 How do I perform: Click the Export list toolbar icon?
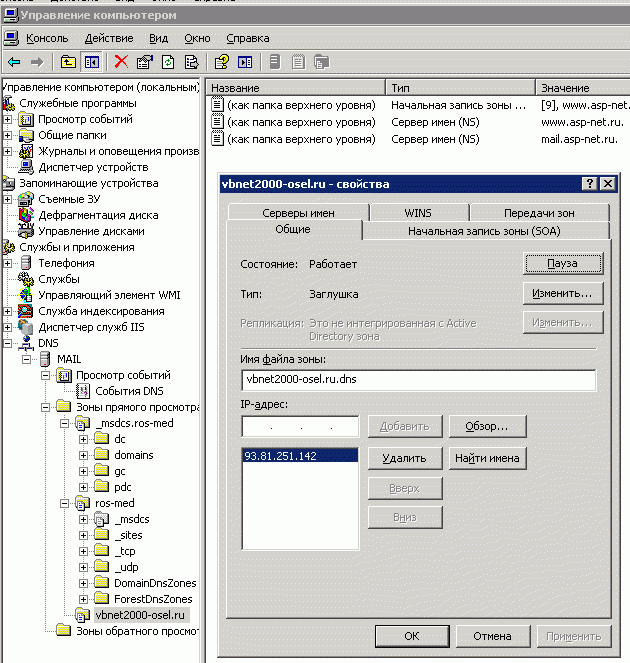click(x=192, y=62)
